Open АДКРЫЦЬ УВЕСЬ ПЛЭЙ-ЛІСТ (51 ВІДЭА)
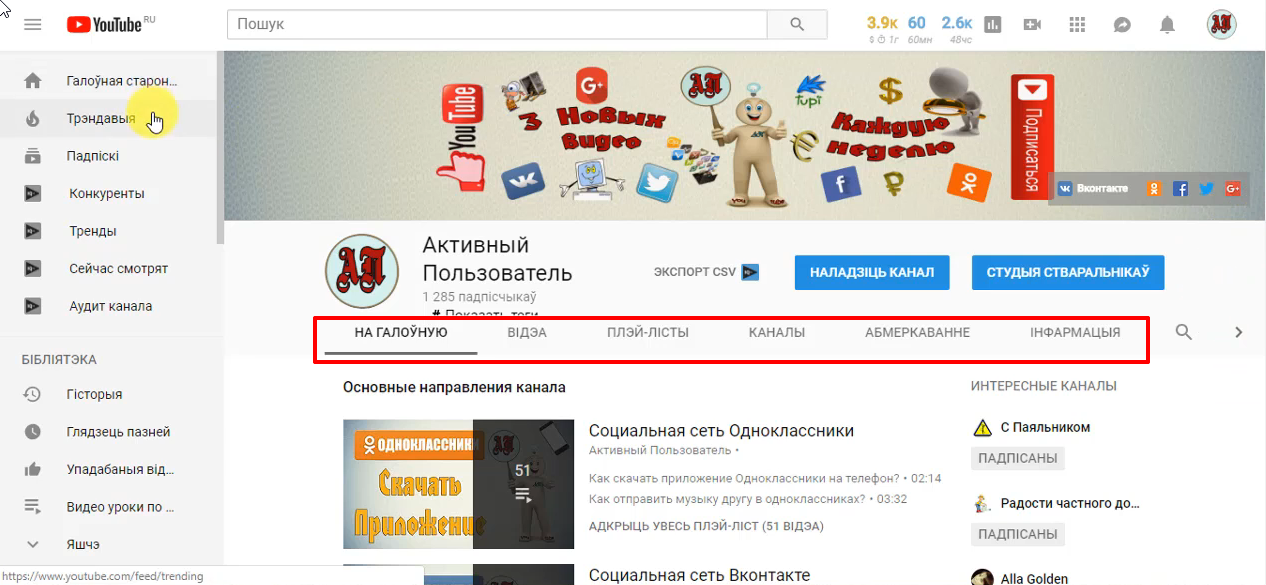The image size is (1266, 585). click(706, 525)
